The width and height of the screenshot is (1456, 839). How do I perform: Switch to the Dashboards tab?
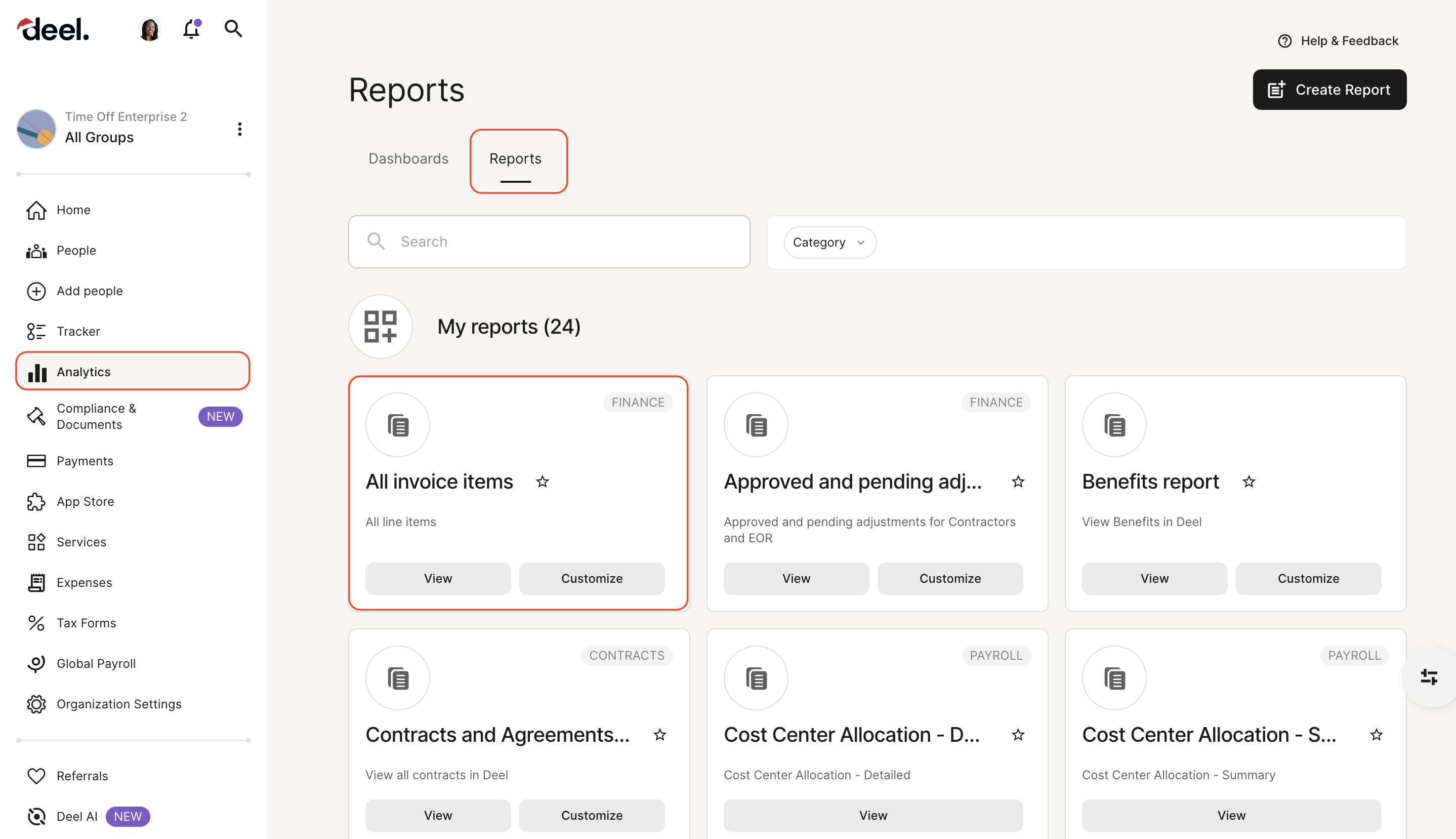click(x=408, y=158)
